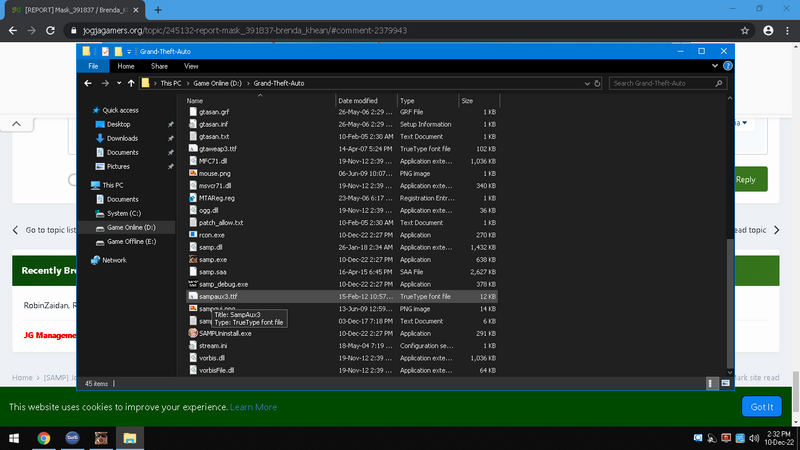Open Pictures in navigation pane
This screenshot has width=800, height=450.
tap(118, 166)
